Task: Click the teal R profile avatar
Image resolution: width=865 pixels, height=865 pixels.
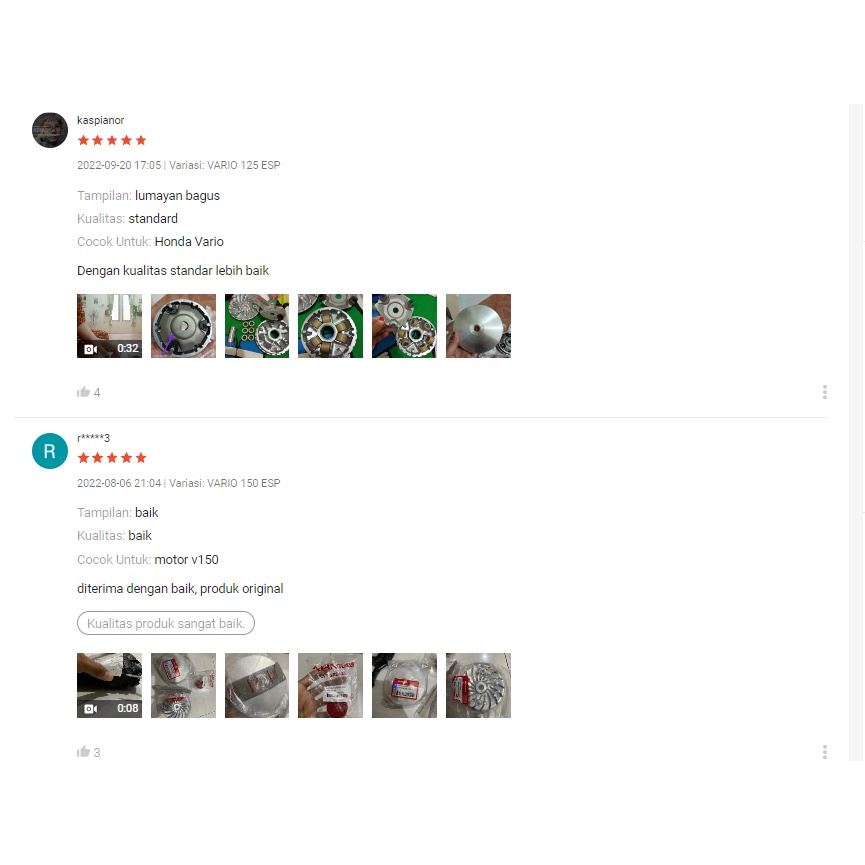Action: (x=50, y=451)
